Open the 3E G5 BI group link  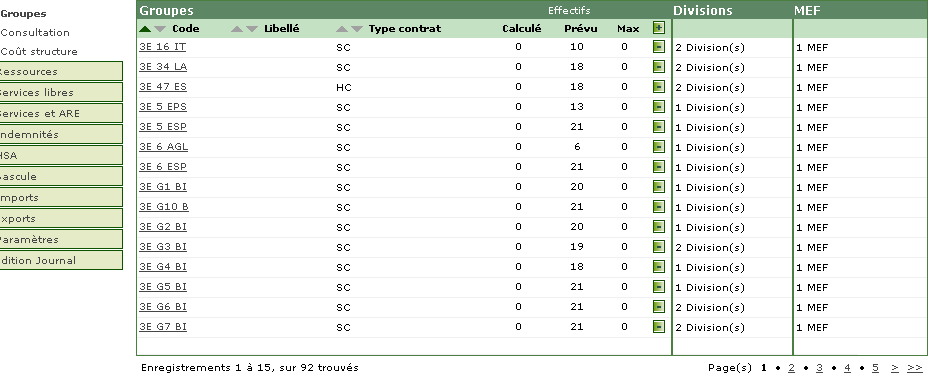(163, 287)
